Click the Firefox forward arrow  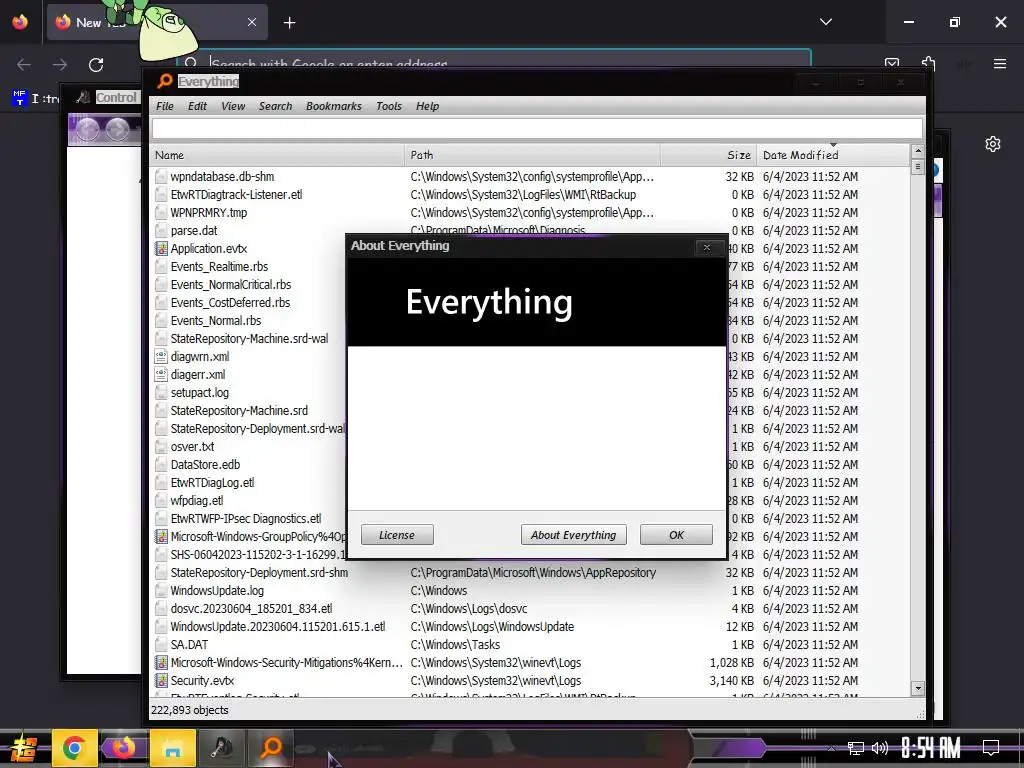59,65
